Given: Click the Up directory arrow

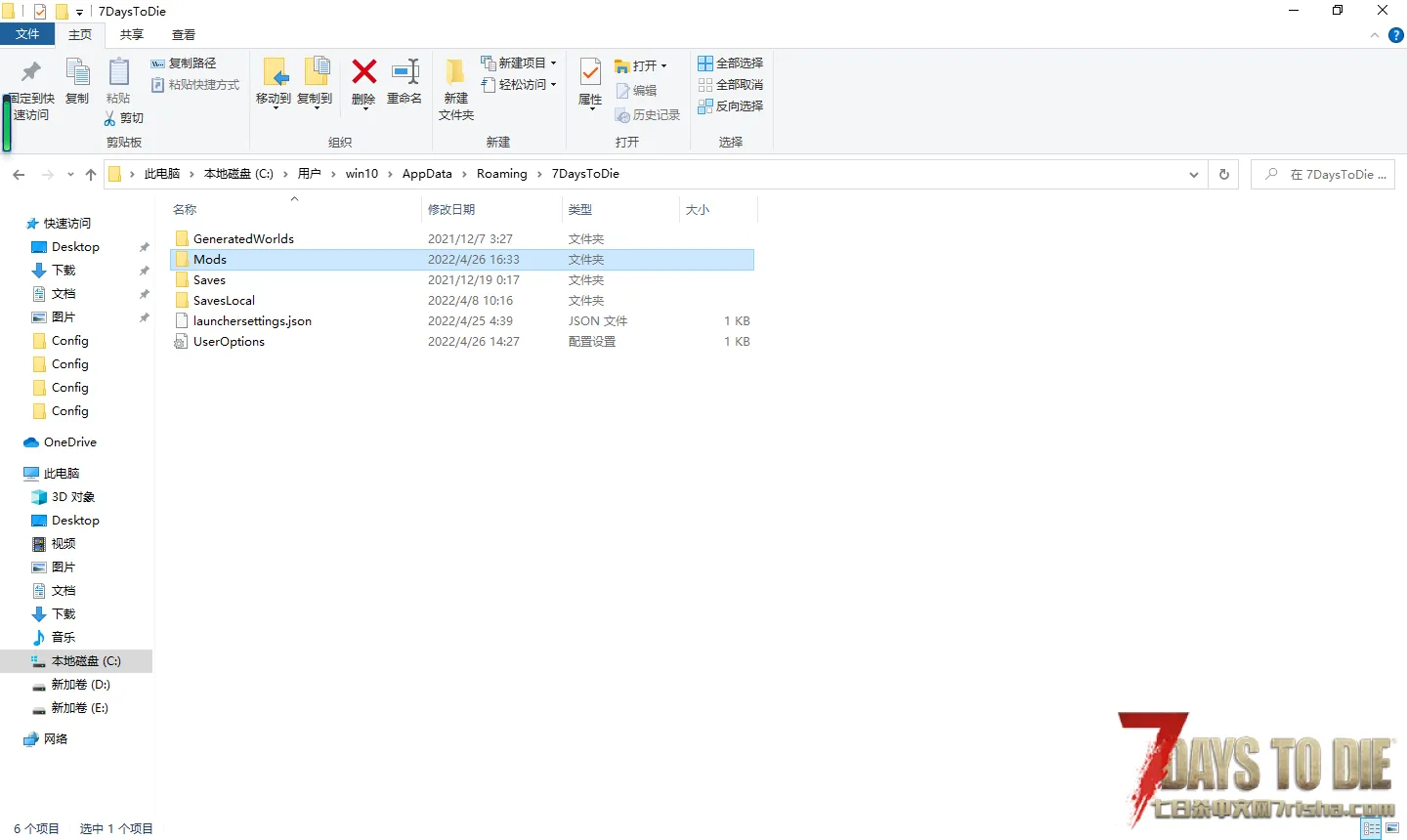Looking at the screenshot, I should point(91,175).
